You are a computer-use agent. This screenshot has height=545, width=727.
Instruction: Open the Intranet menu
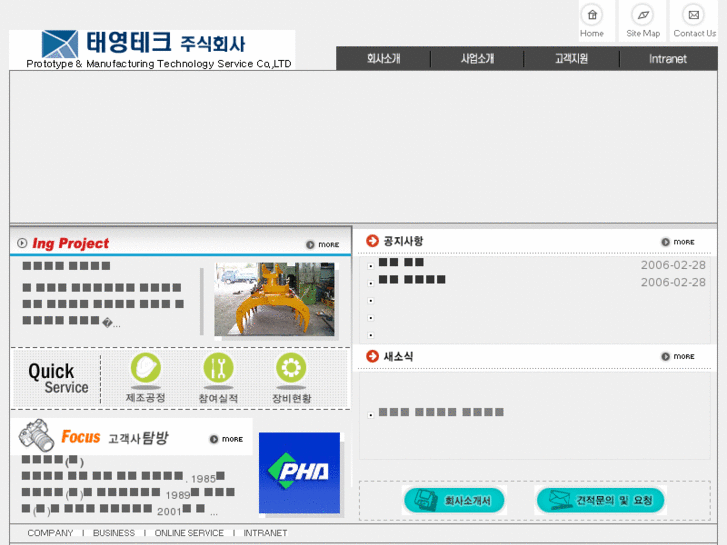coord(667,59)
